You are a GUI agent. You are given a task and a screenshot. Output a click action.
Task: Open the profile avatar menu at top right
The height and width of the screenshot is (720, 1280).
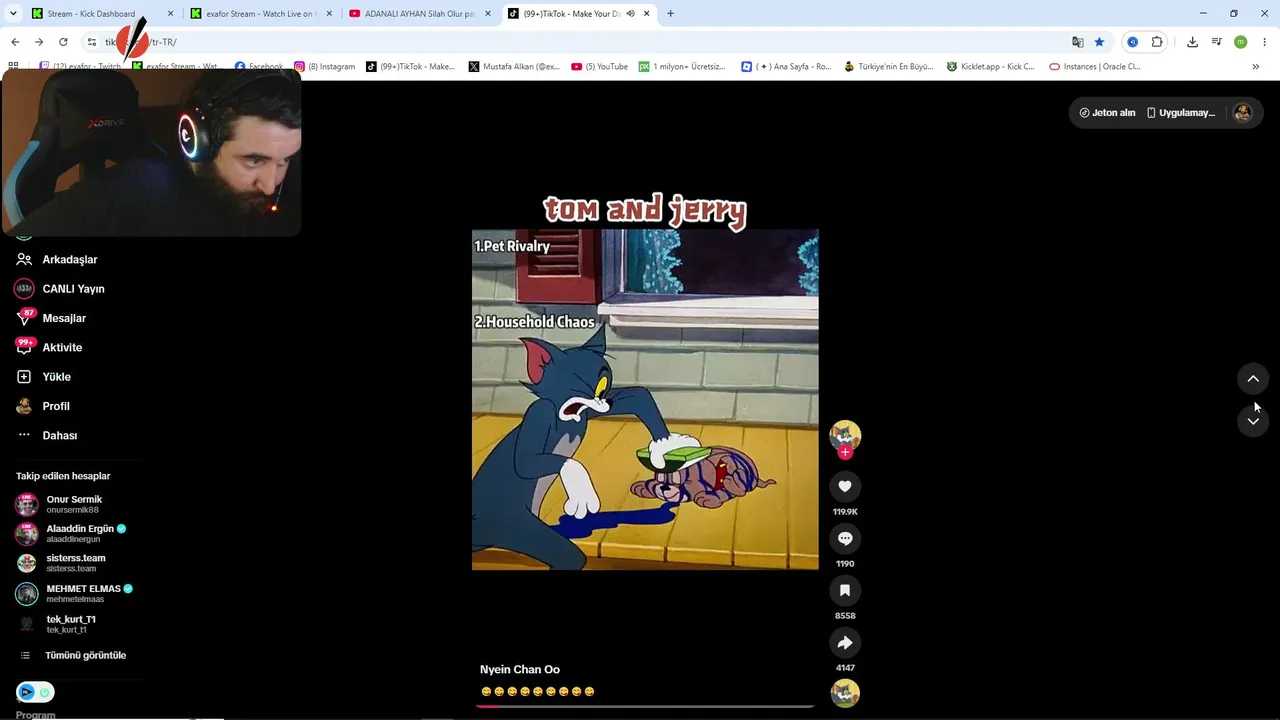(1243, 113)
